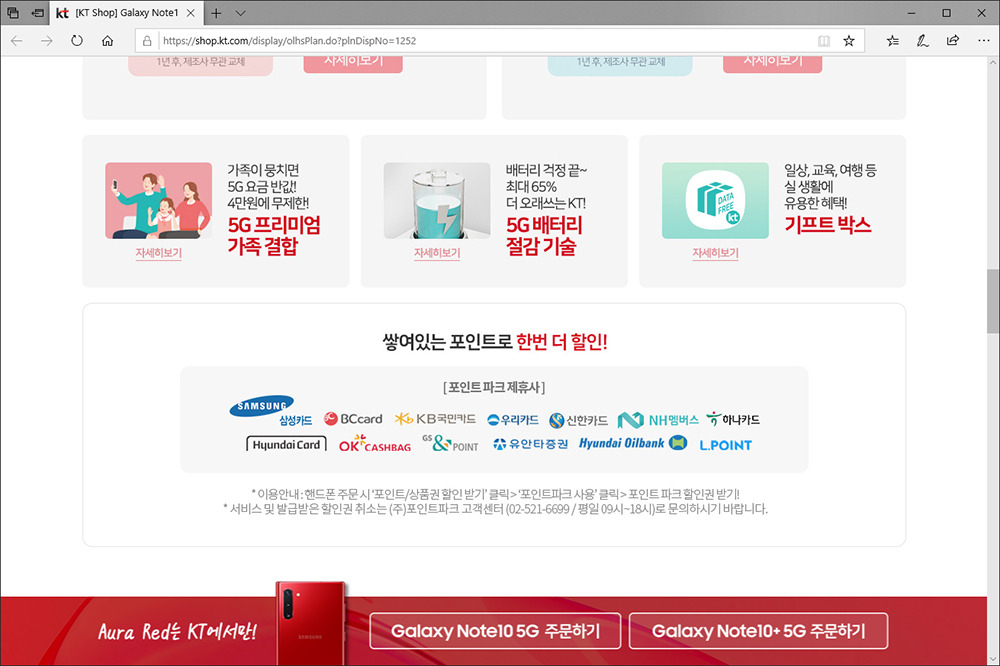Open browser settings and more menu
This screenshot has width=1000, height=666.
pyautogui.click(x=983, y=41)
